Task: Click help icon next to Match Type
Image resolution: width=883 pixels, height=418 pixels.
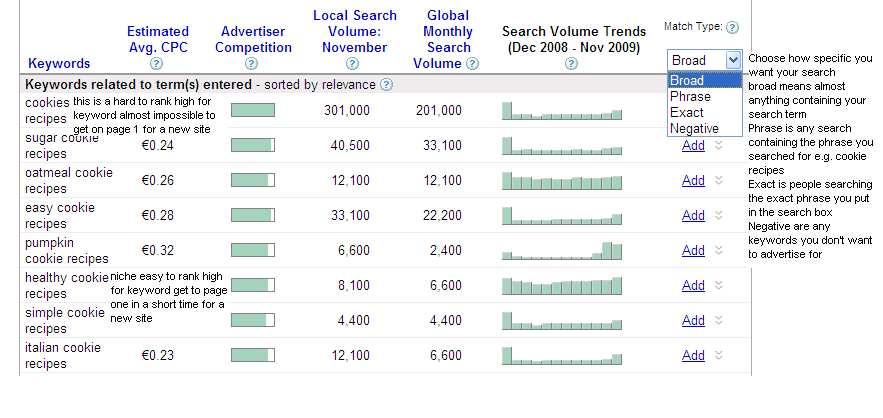Action: 732,28
